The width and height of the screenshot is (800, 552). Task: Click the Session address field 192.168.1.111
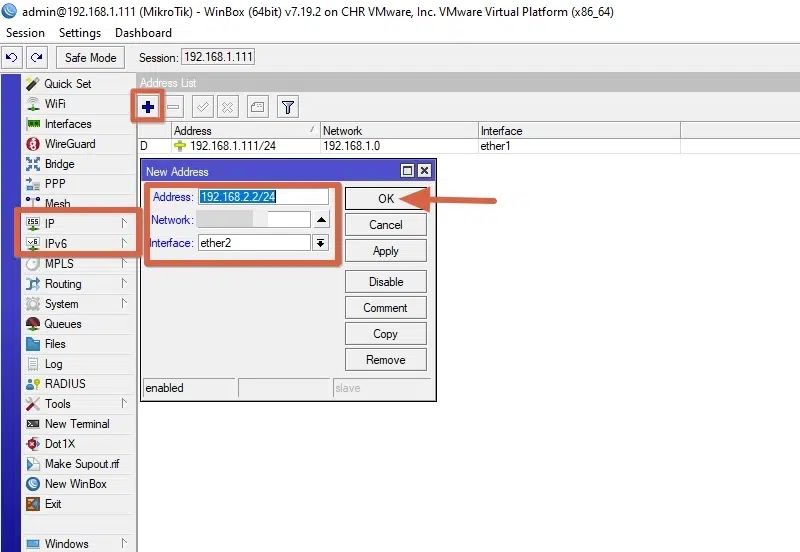[218, 57]
